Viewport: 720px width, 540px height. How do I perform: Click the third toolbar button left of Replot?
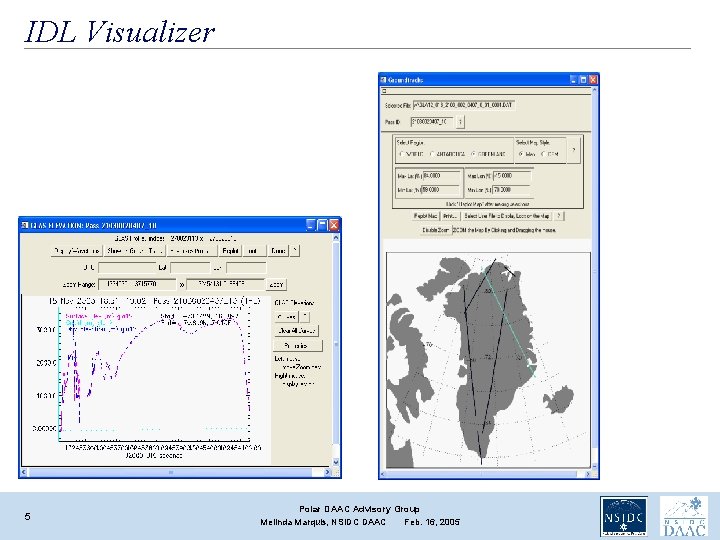click(x=191, y=251)
